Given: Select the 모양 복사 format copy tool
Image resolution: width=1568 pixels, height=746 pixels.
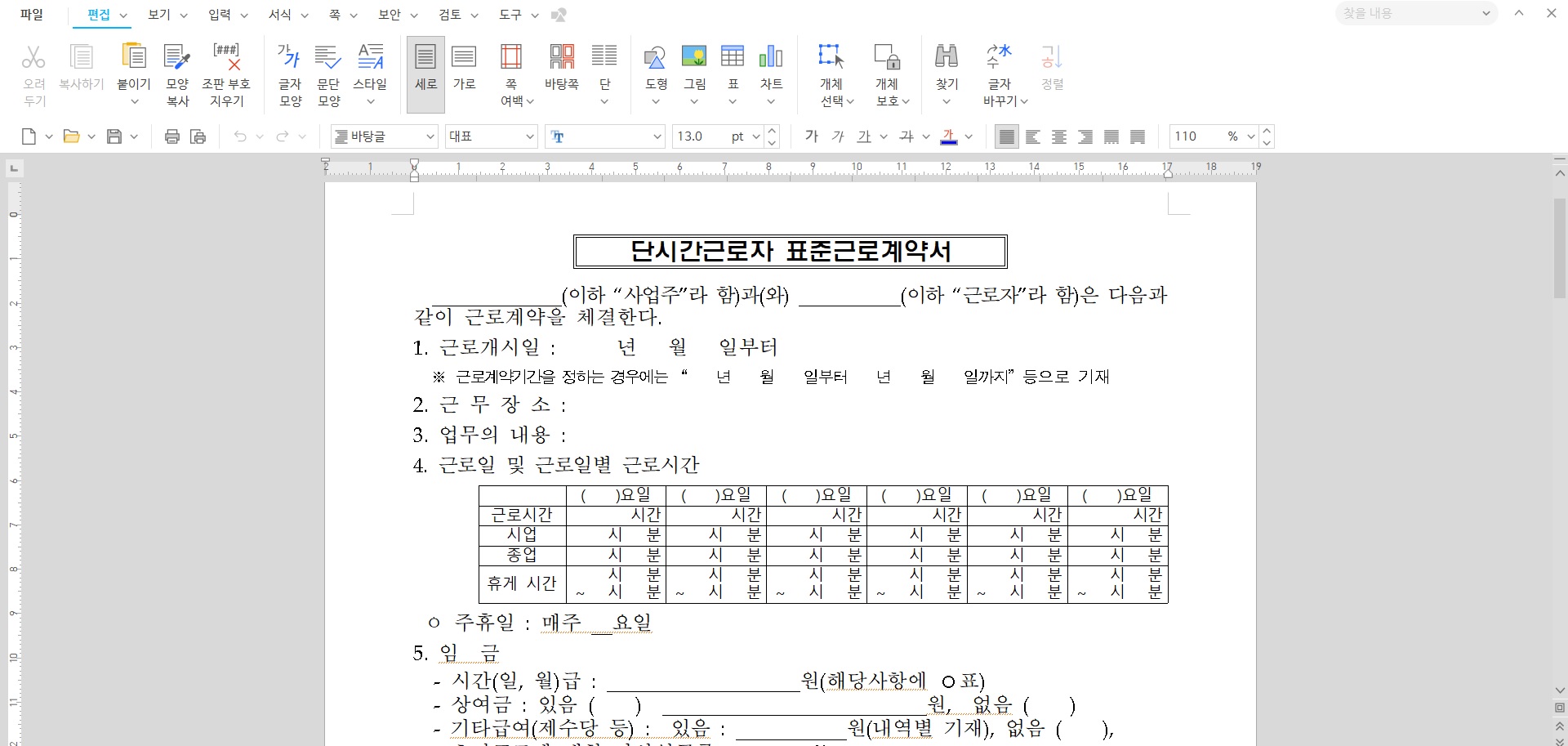Looking at the screenshot, I should click(177, 74).
